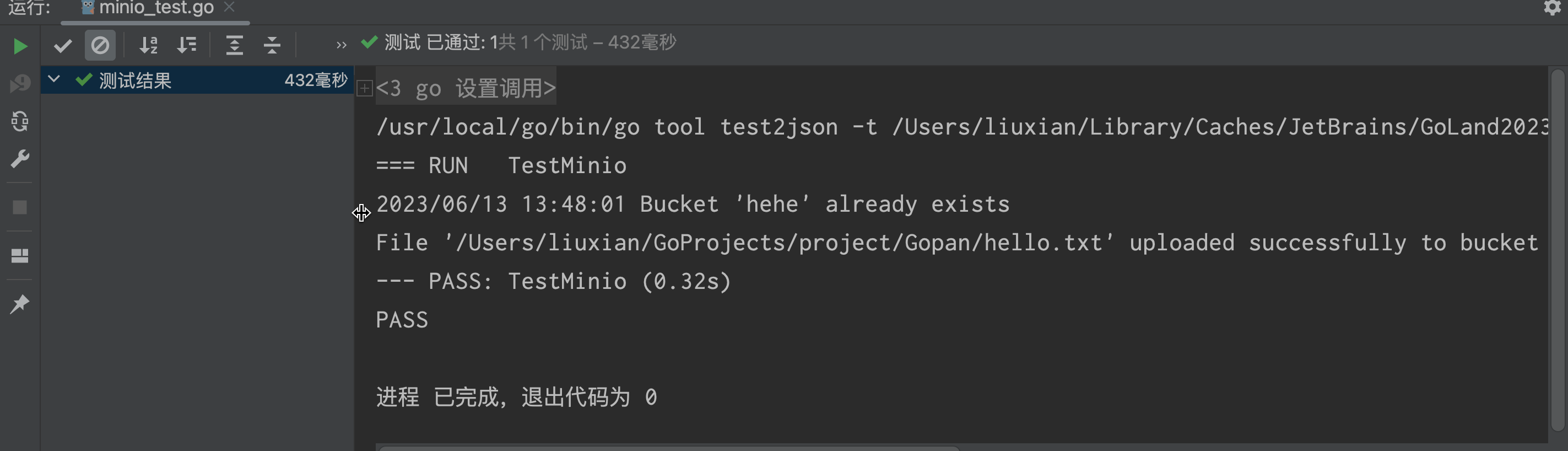Pin the Run tool window
The height and width of the screenshot is (451, 1568).
click(x=20, y=303)
